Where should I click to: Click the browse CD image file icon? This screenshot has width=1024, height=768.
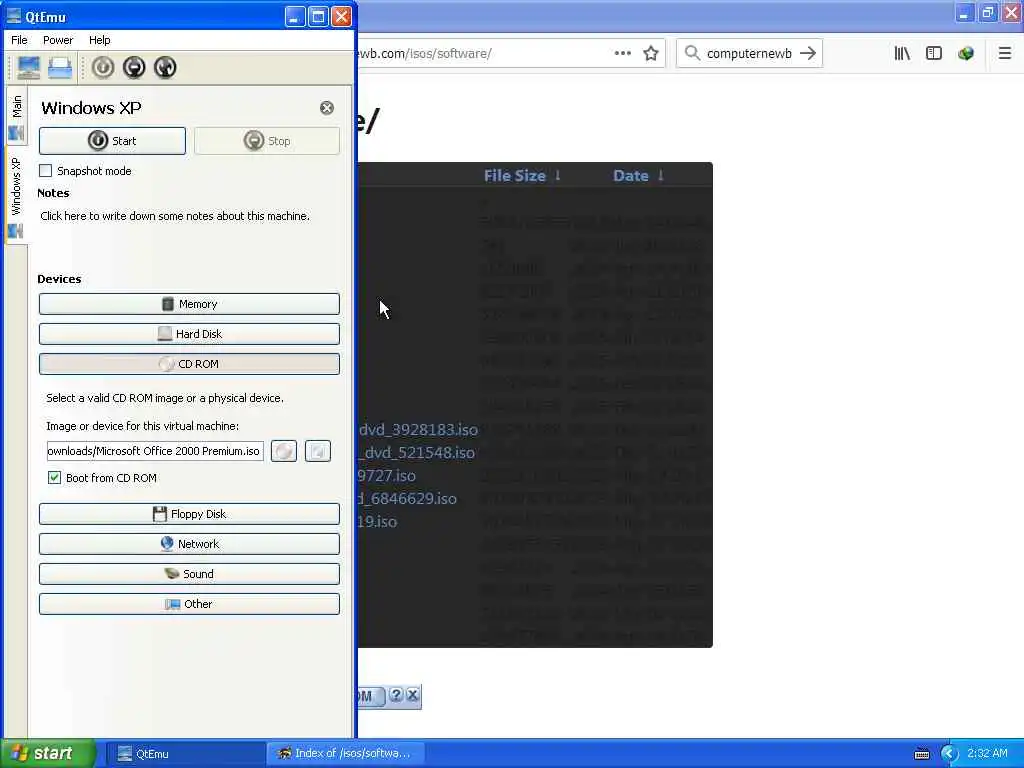point(318,451)
